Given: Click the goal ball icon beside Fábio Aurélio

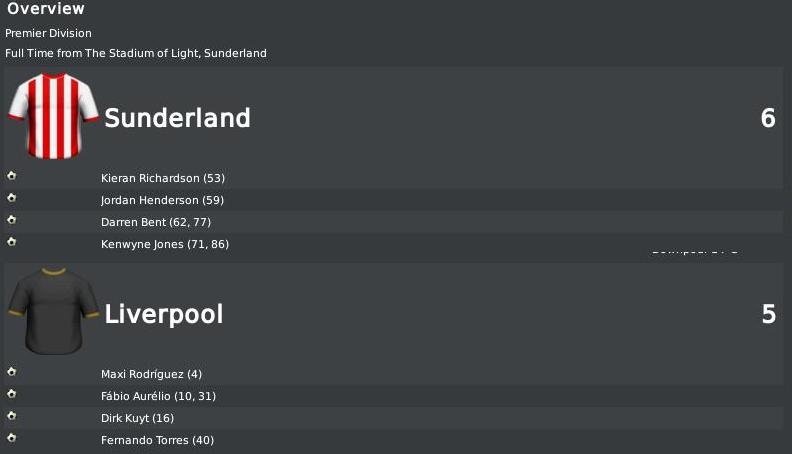Looking at the screenshot, I should [x=12, y=393].
